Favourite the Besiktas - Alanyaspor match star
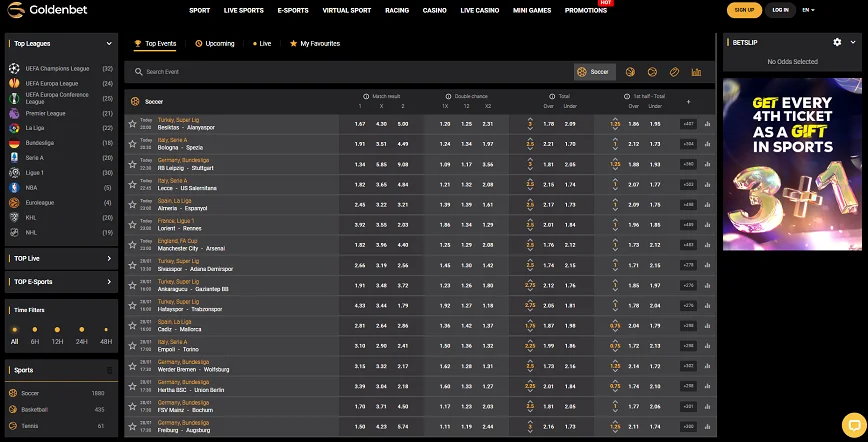This screenshot has width=868, height=442. (132, 124)
